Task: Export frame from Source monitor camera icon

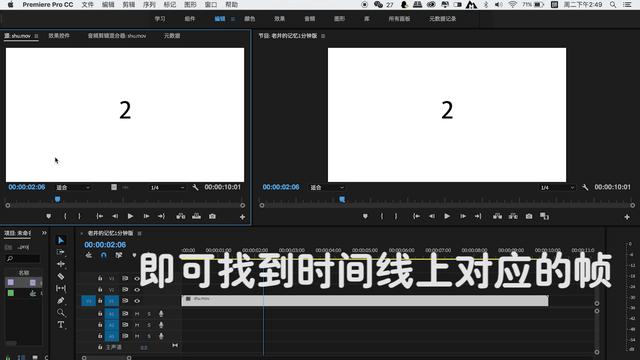Action: [212, 216]
